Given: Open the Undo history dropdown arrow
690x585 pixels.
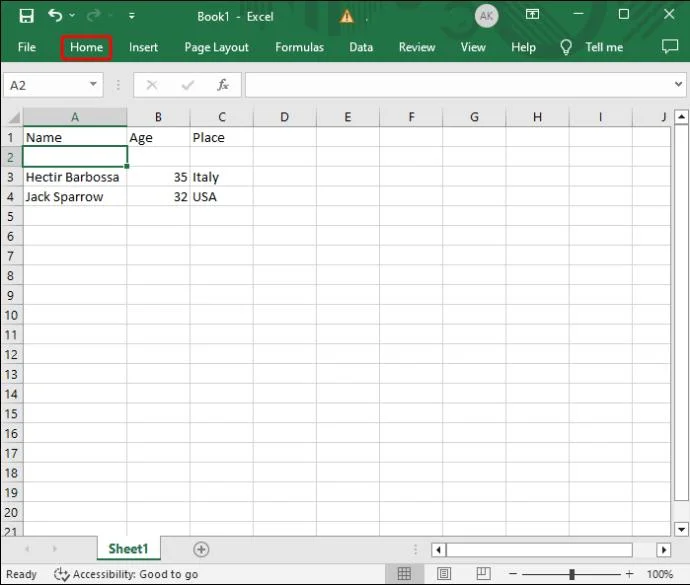Looking at the screenshot, I should click(x=72, y=17).
